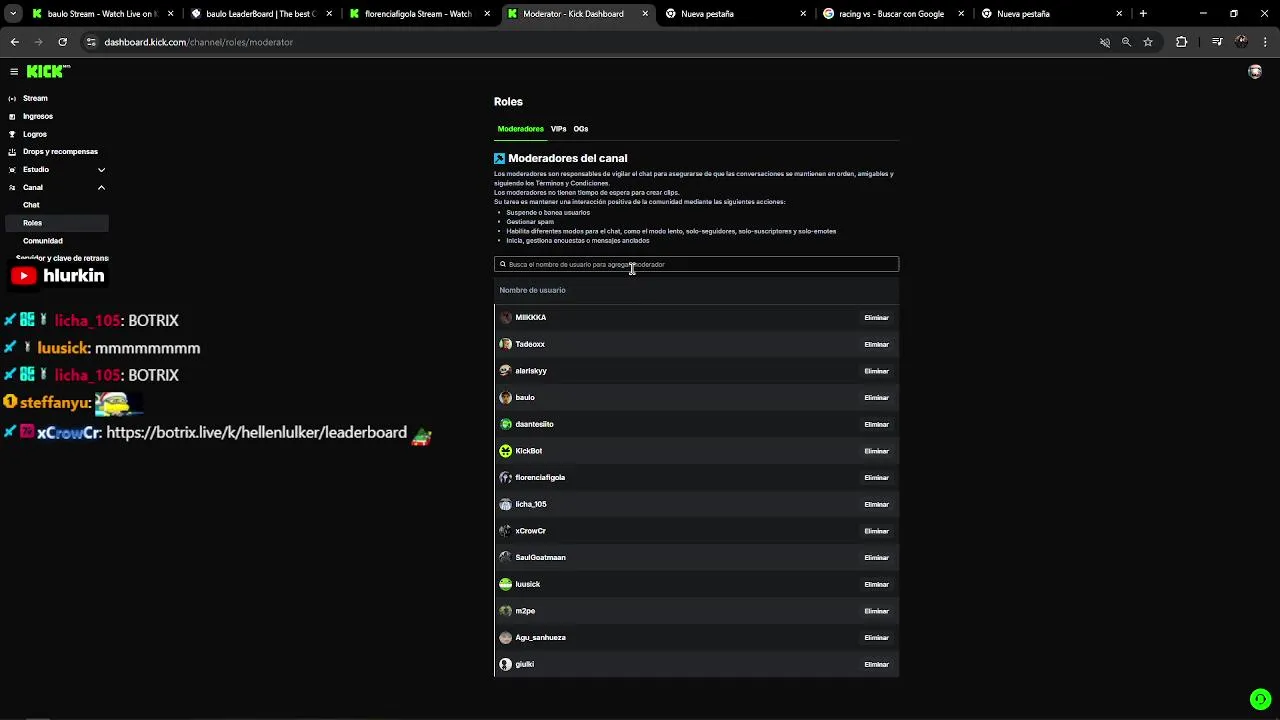Screen dimensions: 1280x720
Task: Remove baulo with Eliminar
Action: (876, 398)
